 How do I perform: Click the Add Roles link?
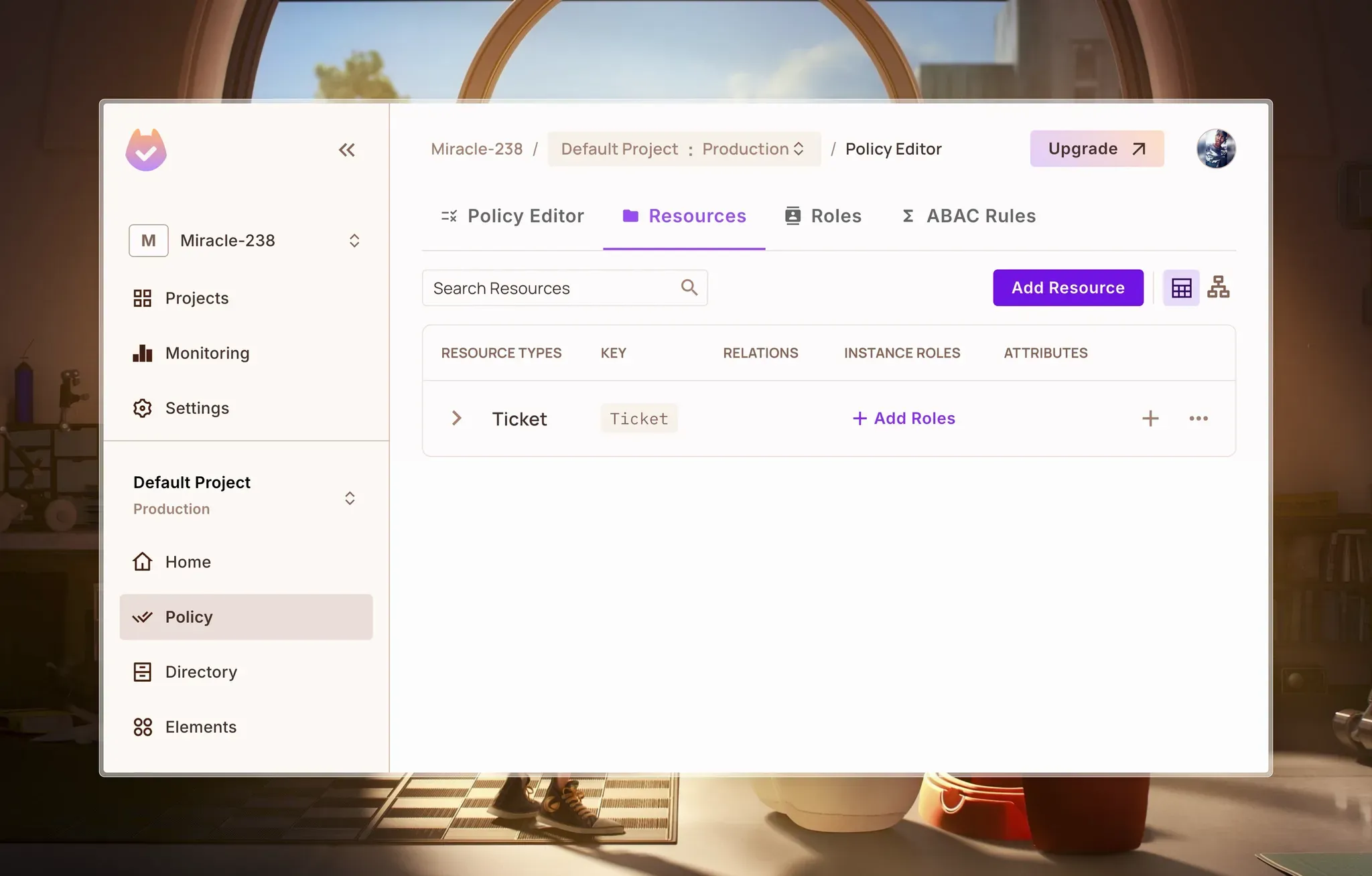[x=904, y=419]
